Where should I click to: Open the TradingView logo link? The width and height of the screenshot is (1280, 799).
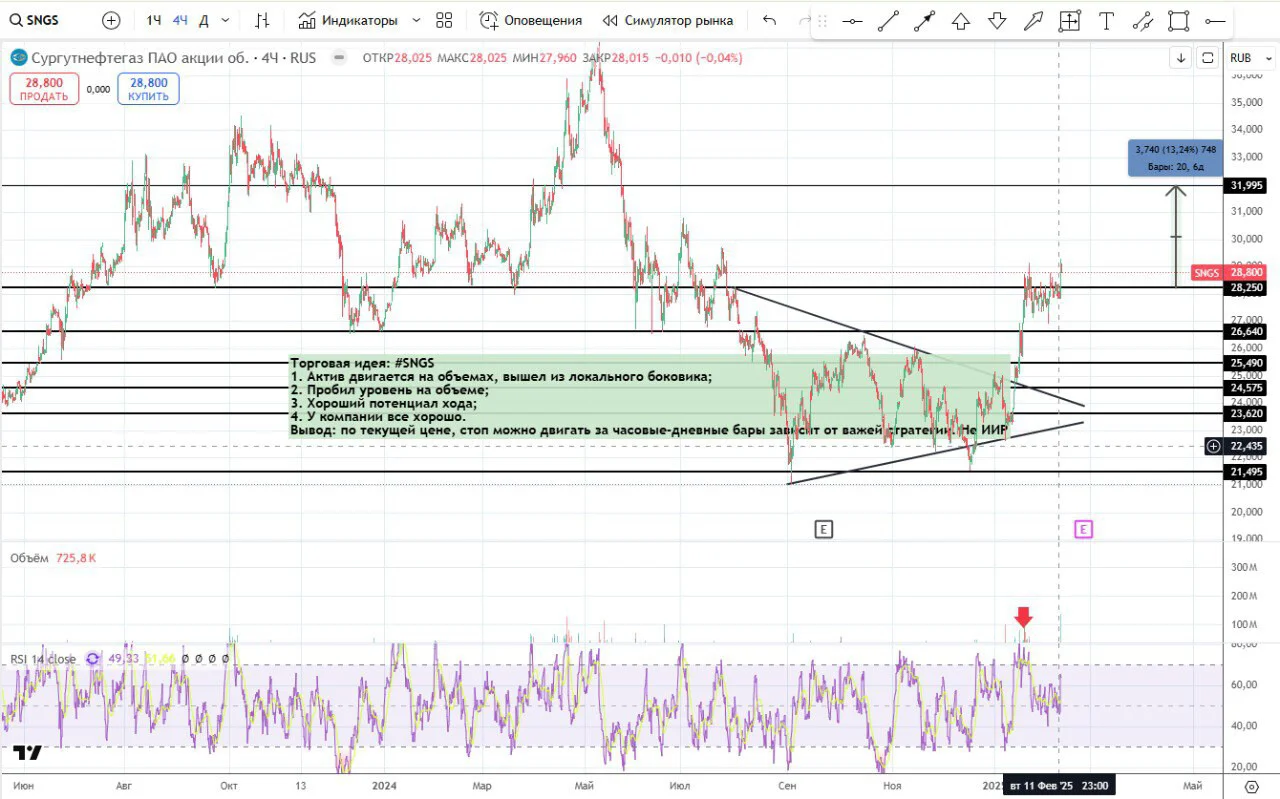(27, 753)
